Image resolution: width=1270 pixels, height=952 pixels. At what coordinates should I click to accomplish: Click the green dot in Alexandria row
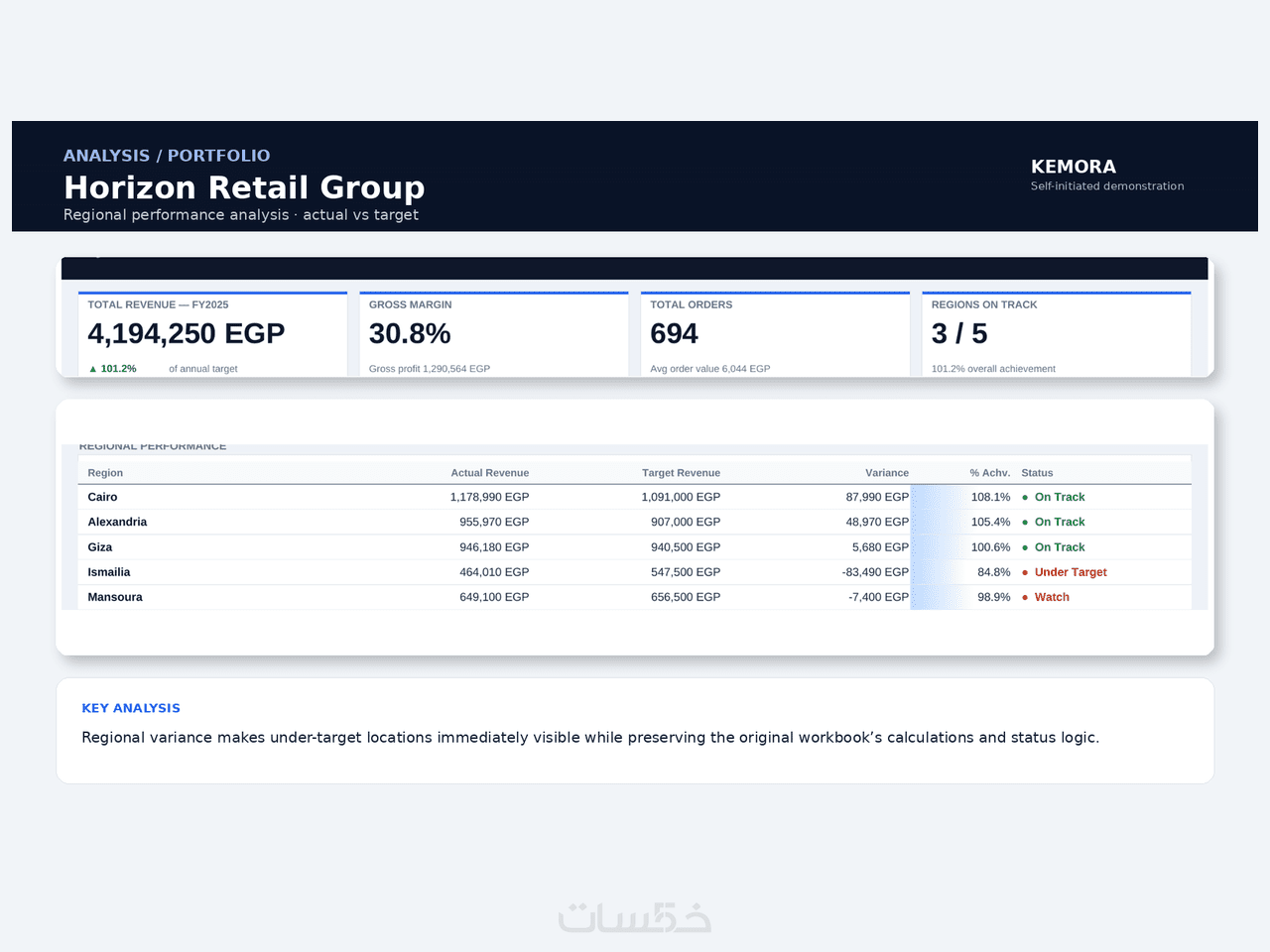pyautogui.click(x=1025, y=522)
